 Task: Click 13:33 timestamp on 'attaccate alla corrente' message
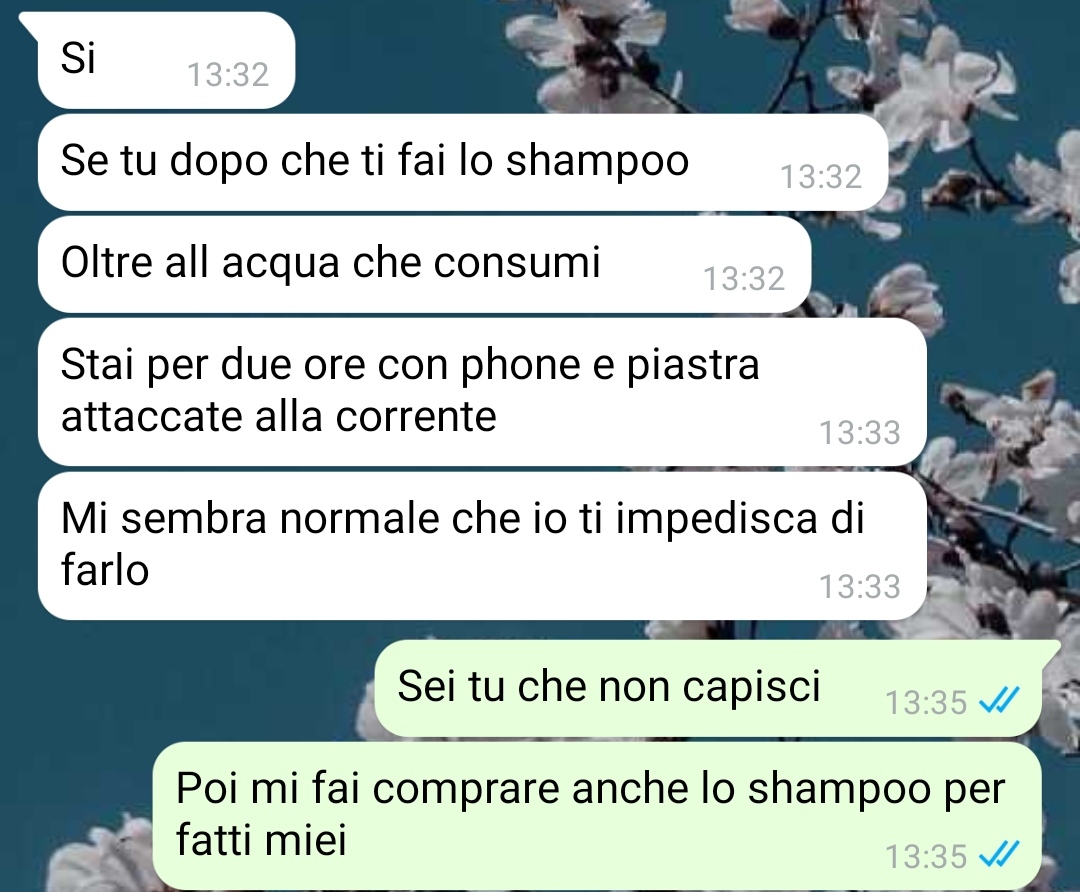[x=860, y=433]
